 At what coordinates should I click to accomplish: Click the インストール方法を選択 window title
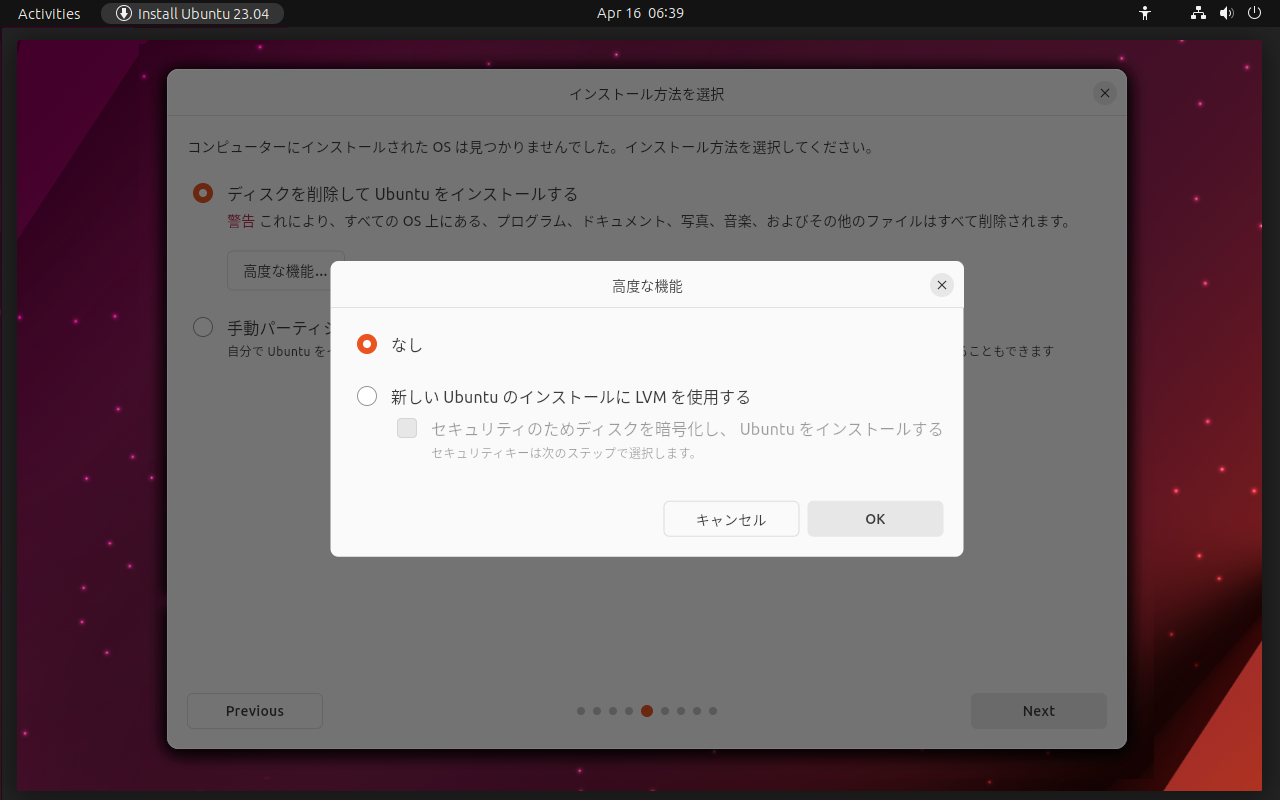(x=647, y=94)
